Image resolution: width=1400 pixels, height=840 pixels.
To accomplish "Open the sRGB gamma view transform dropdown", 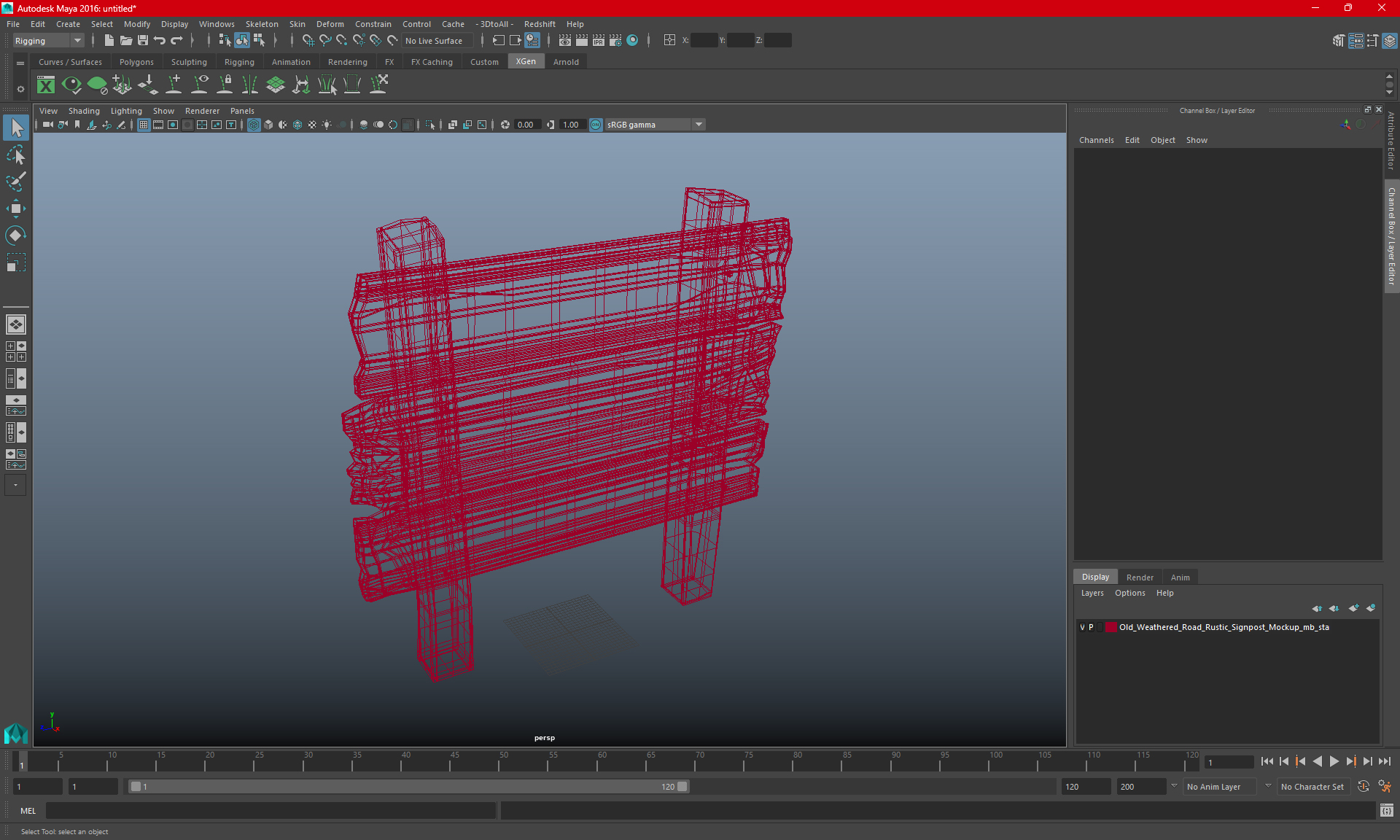I will (655, 125).
